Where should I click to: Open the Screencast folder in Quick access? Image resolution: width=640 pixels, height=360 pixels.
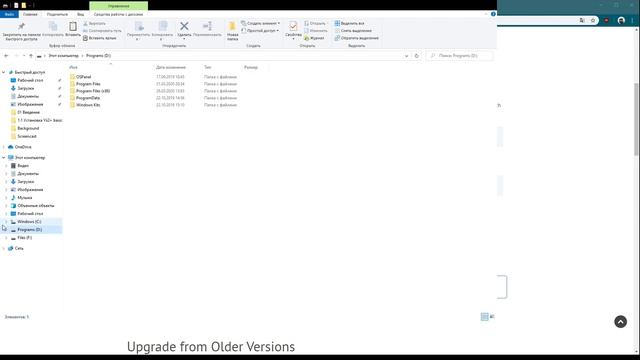27,136
